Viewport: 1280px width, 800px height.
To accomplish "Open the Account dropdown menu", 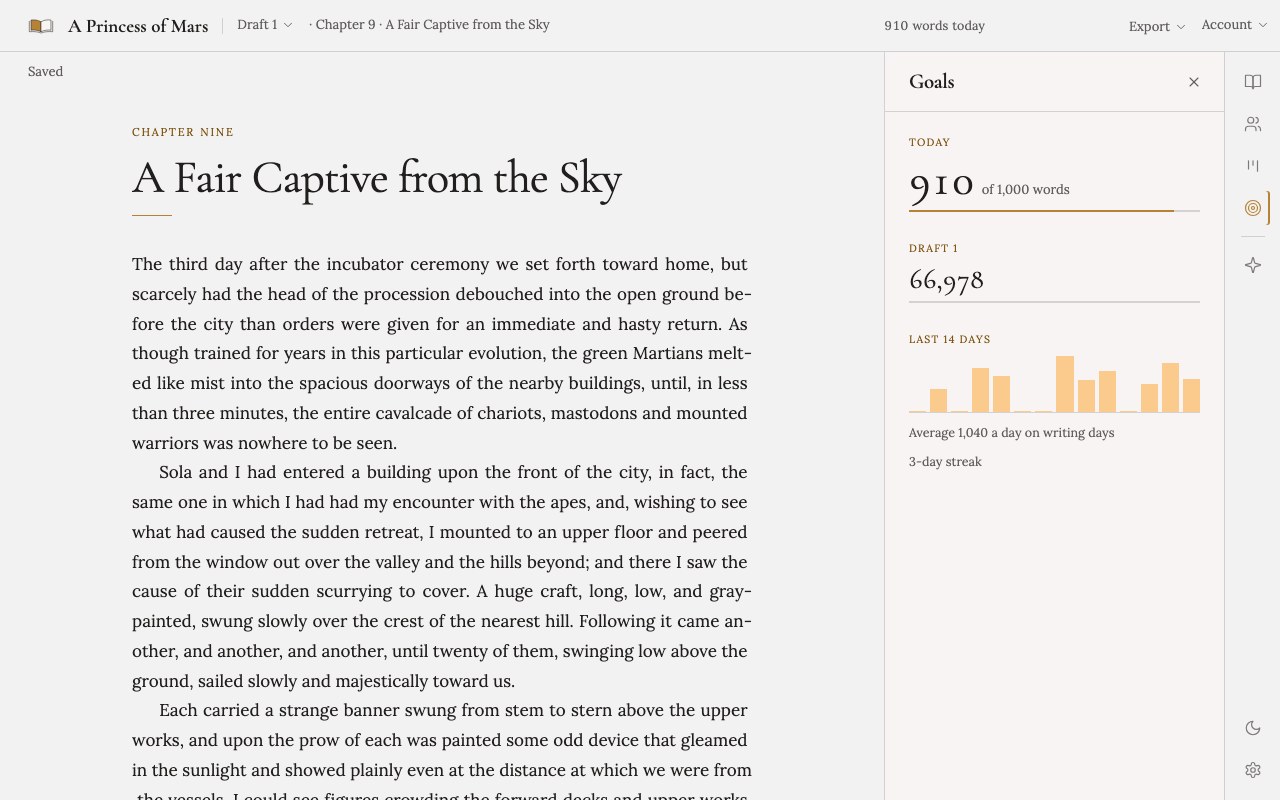I will 1234,25.
